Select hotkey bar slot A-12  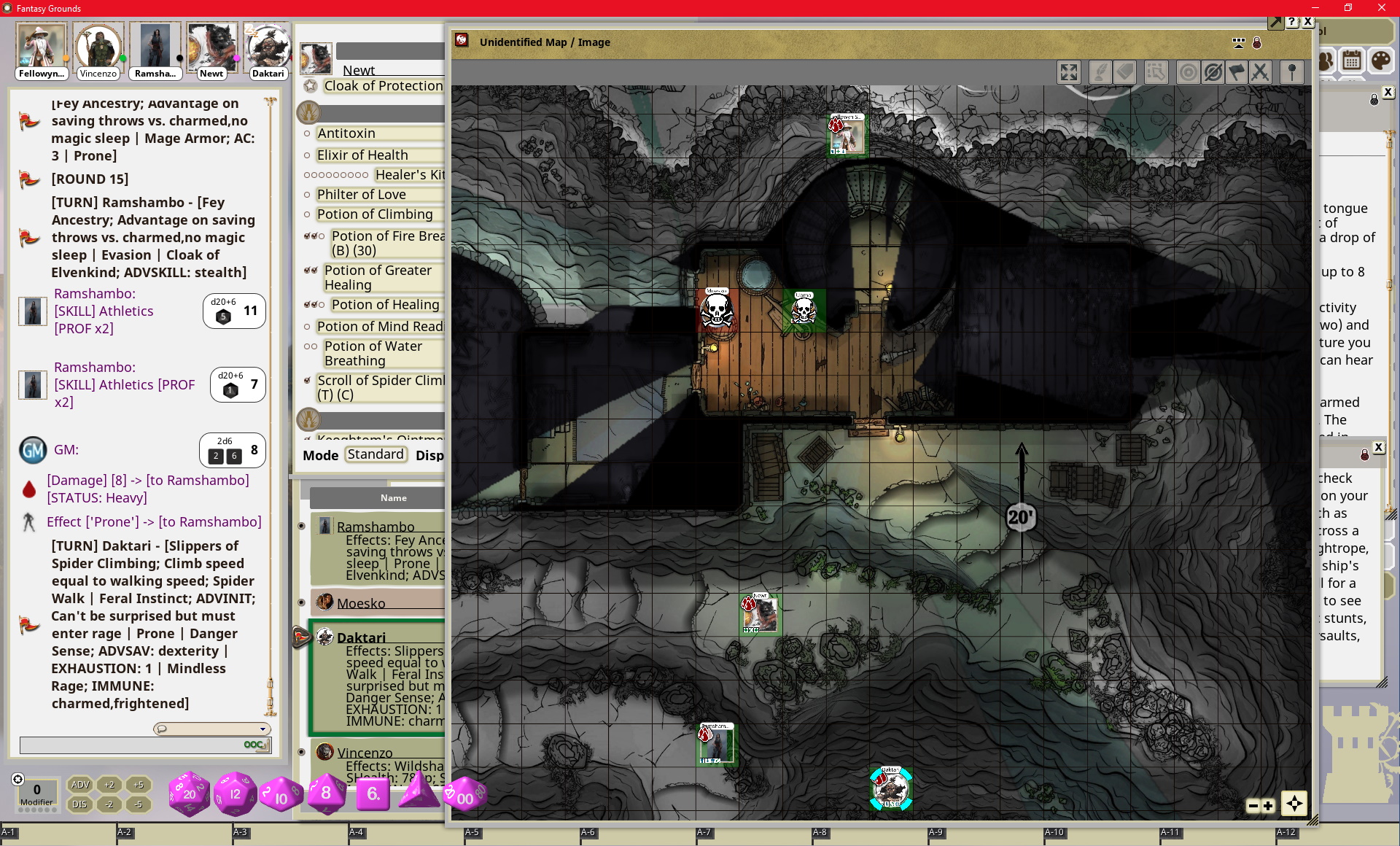click(1337, 836)
